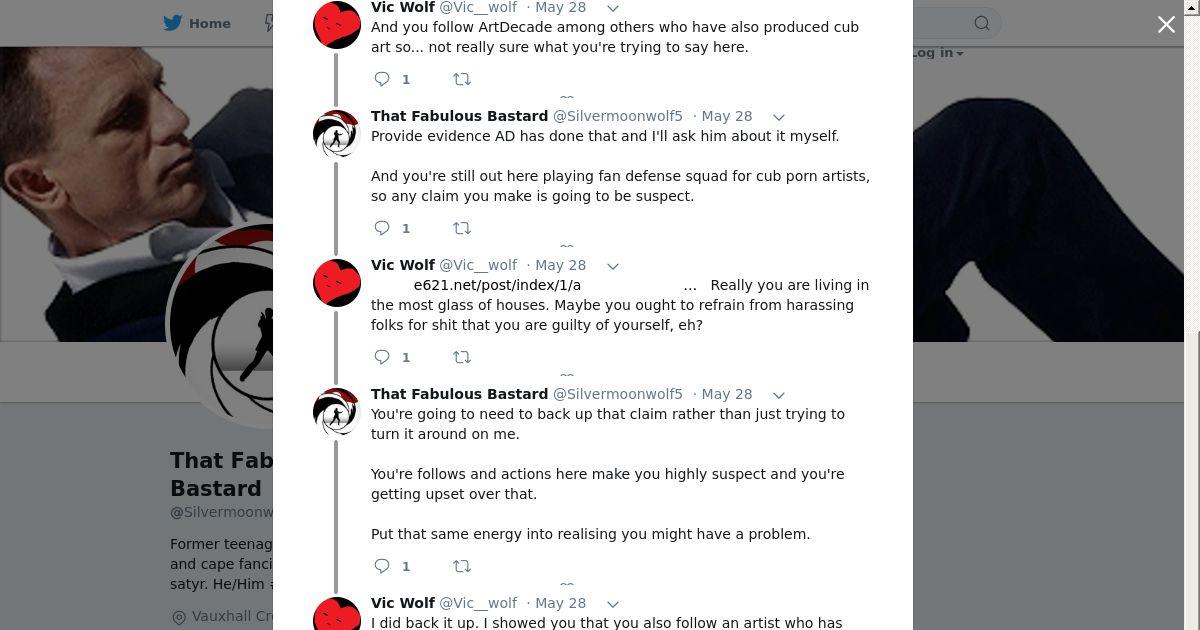Open Vic Wolf avatar on 'glass of houses' tweet
Viewport: 1200px width, 630px height.
click(337, 283)
